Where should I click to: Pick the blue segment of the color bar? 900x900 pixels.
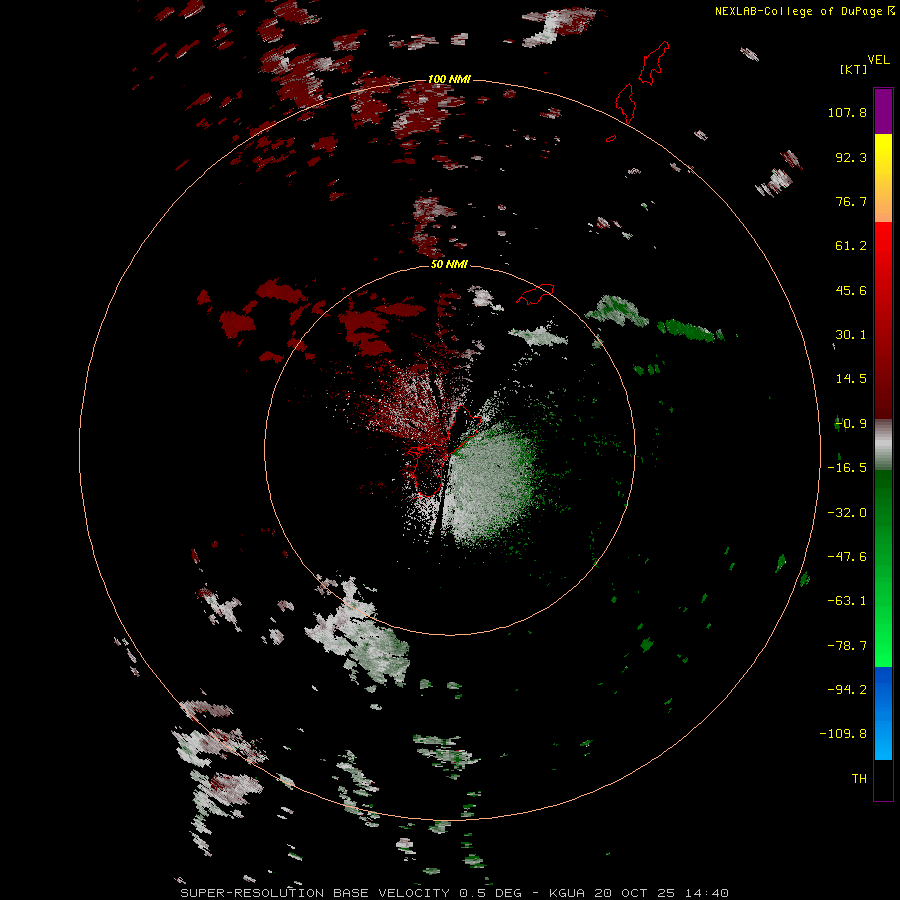tap(883, 713)
